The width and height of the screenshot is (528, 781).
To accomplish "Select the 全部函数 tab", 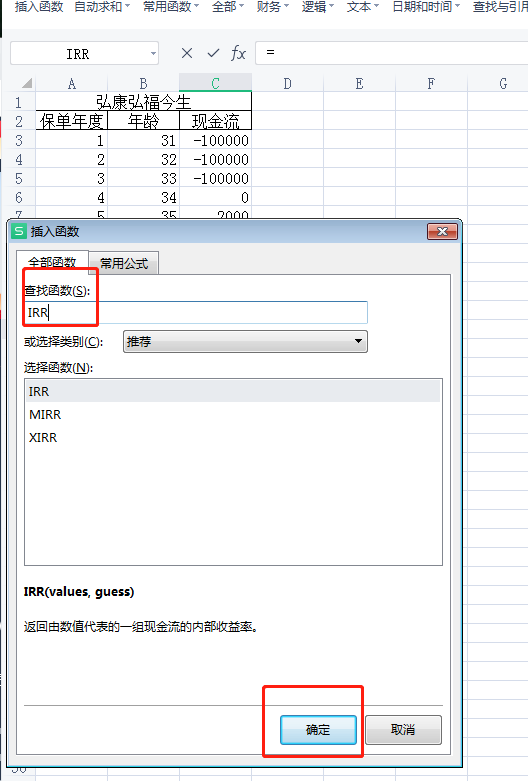I will [52, 262].
